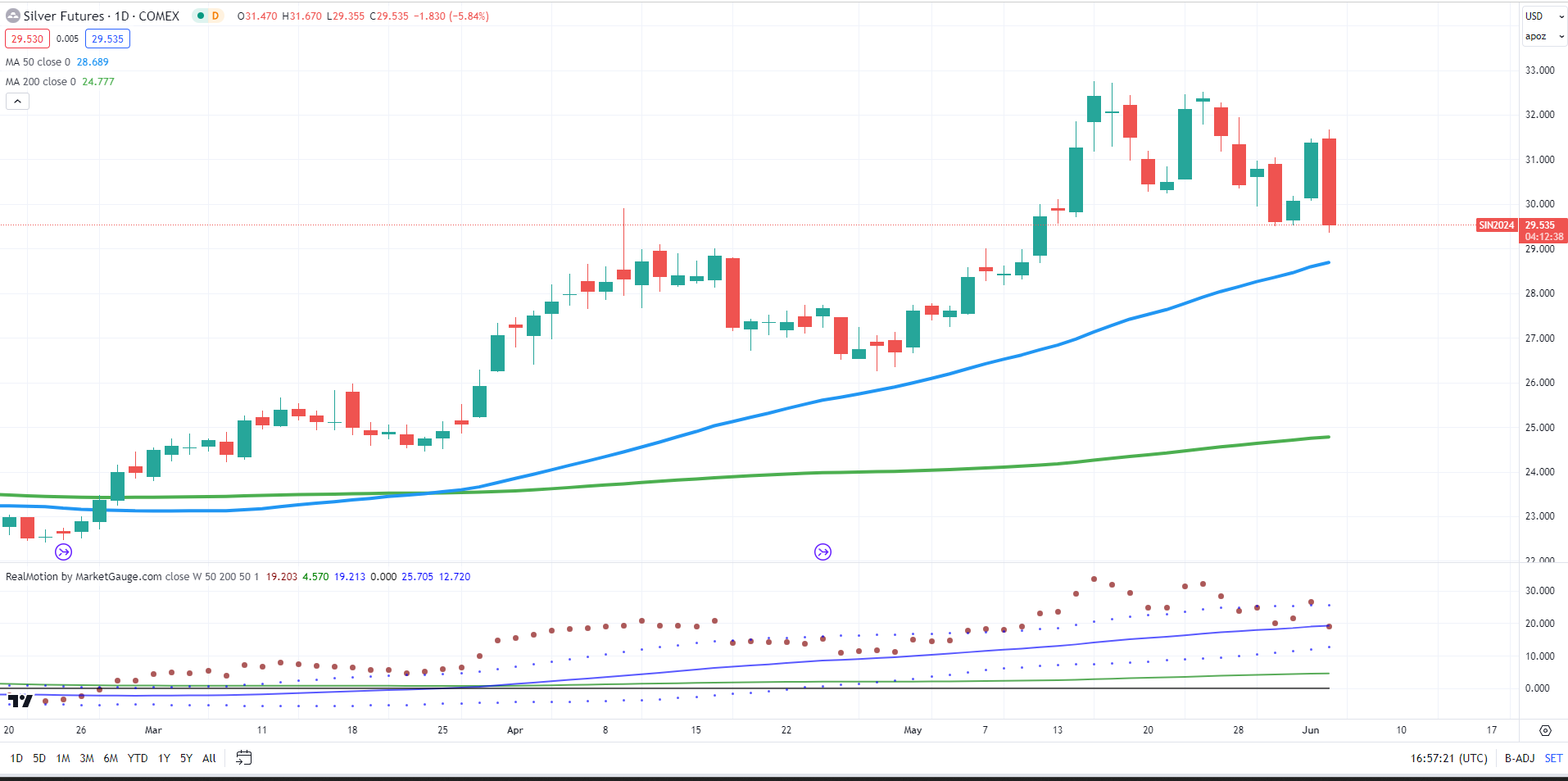Select the 3M time range
1568x781 pixels.
pyautogui.click(x=87, y=758)
